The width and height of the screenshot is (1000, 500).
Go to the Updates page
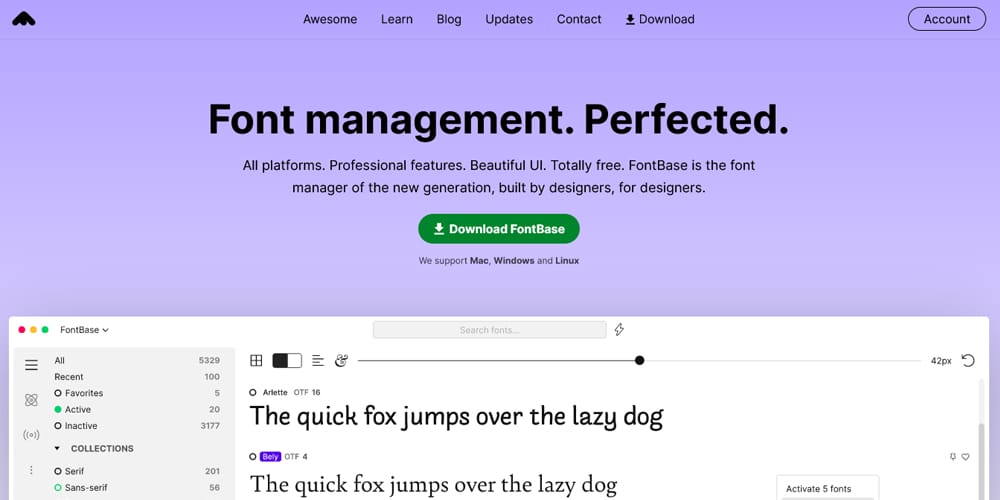point(509,19)
